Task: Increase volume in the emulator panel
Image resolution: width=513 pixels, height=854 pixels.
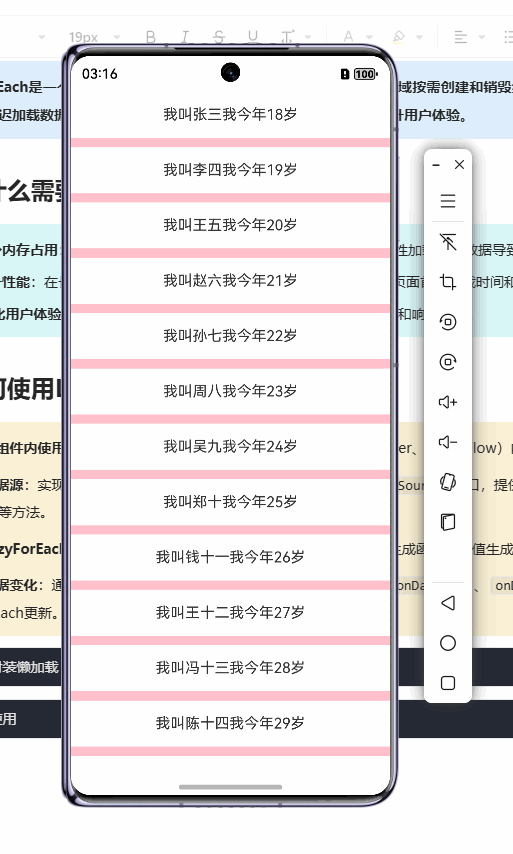Action: click(448, 402)
